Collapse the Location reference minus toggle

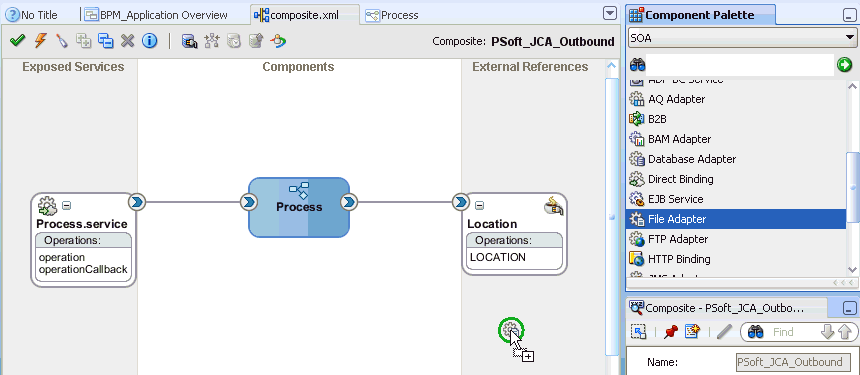click(x=479, y=206)
